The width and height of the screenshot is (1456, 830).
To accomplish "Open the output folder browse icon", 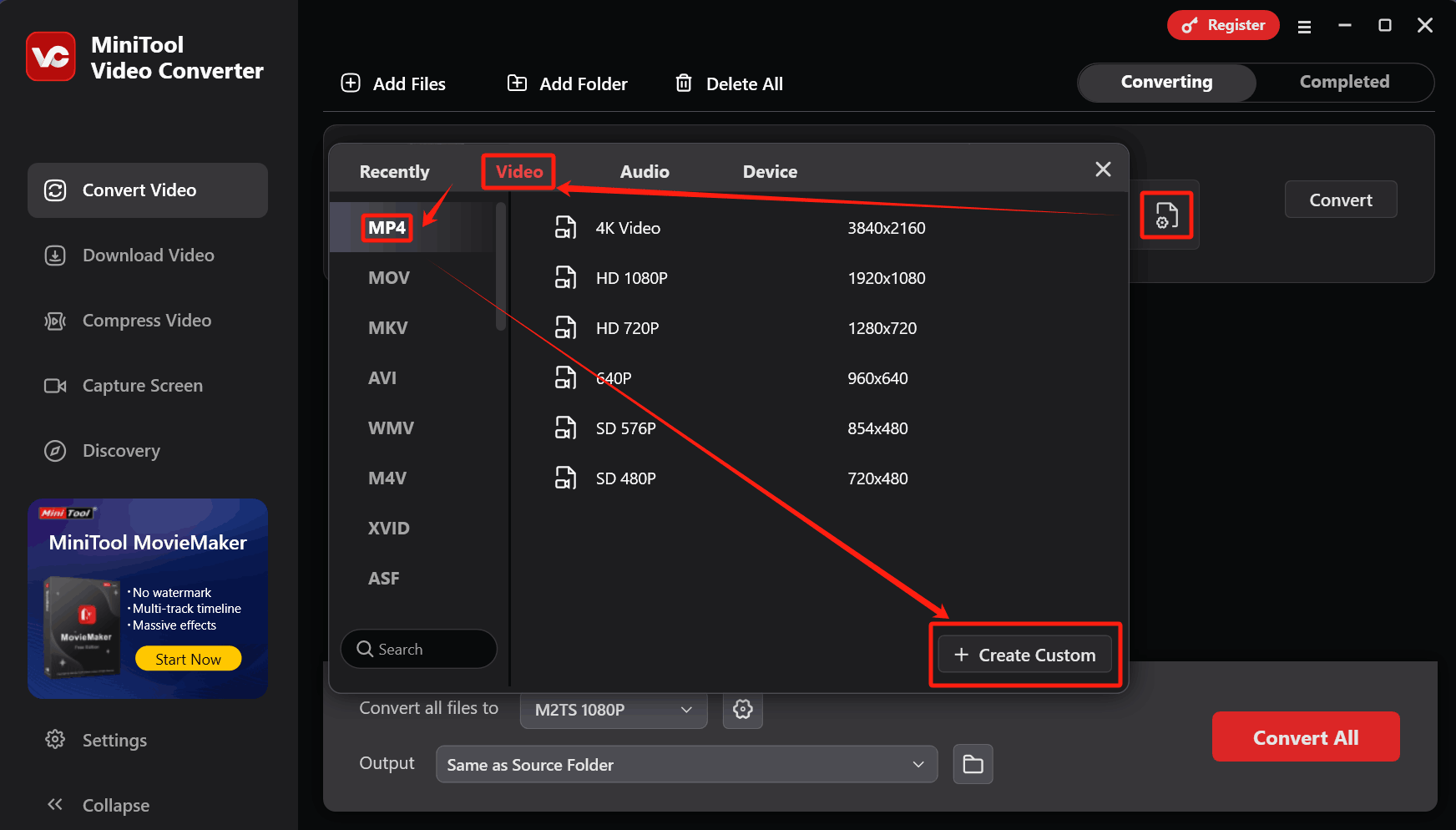I will click(973, 764).
